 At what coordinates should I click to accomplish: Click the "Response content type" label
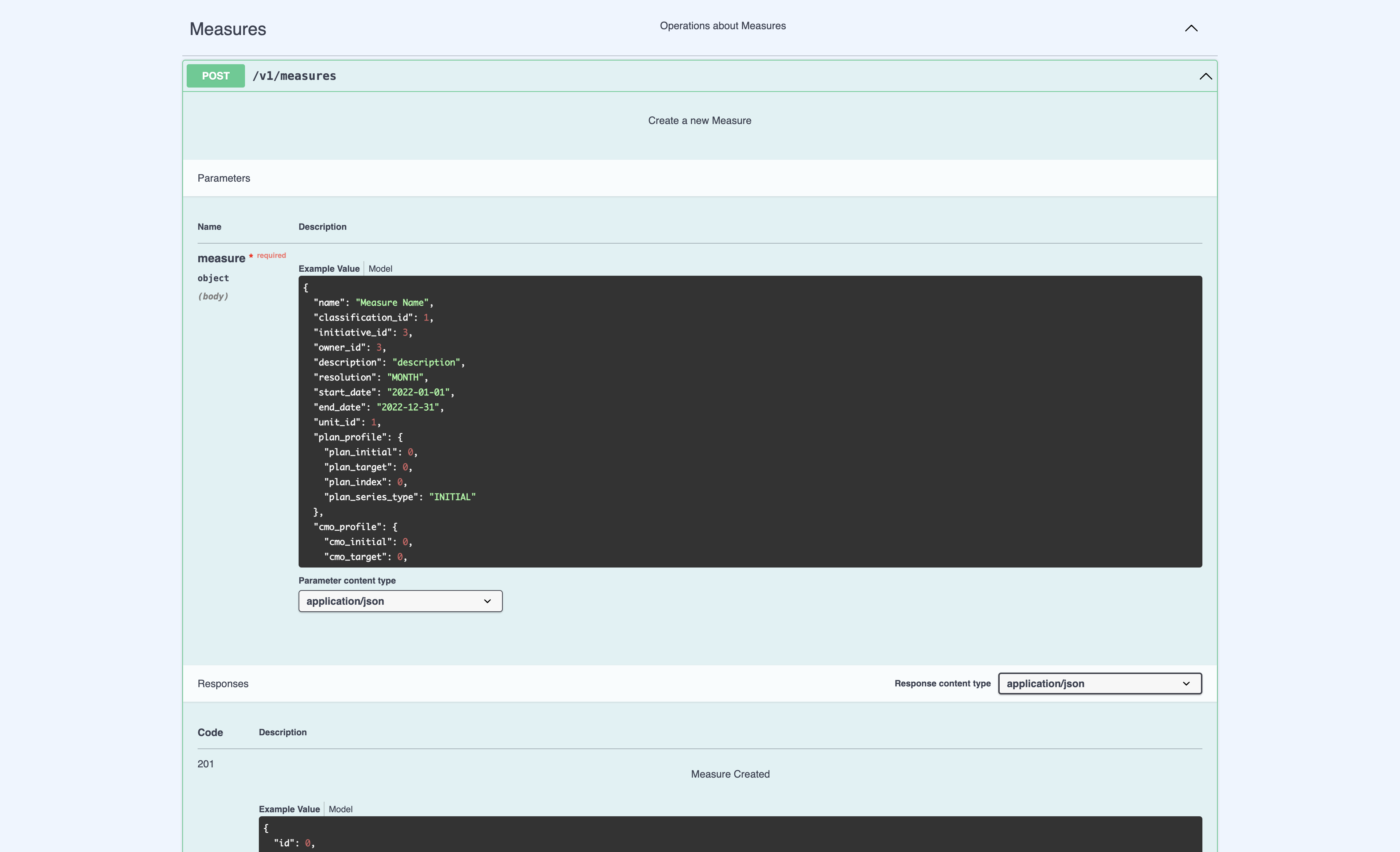[x=942, y=683]
